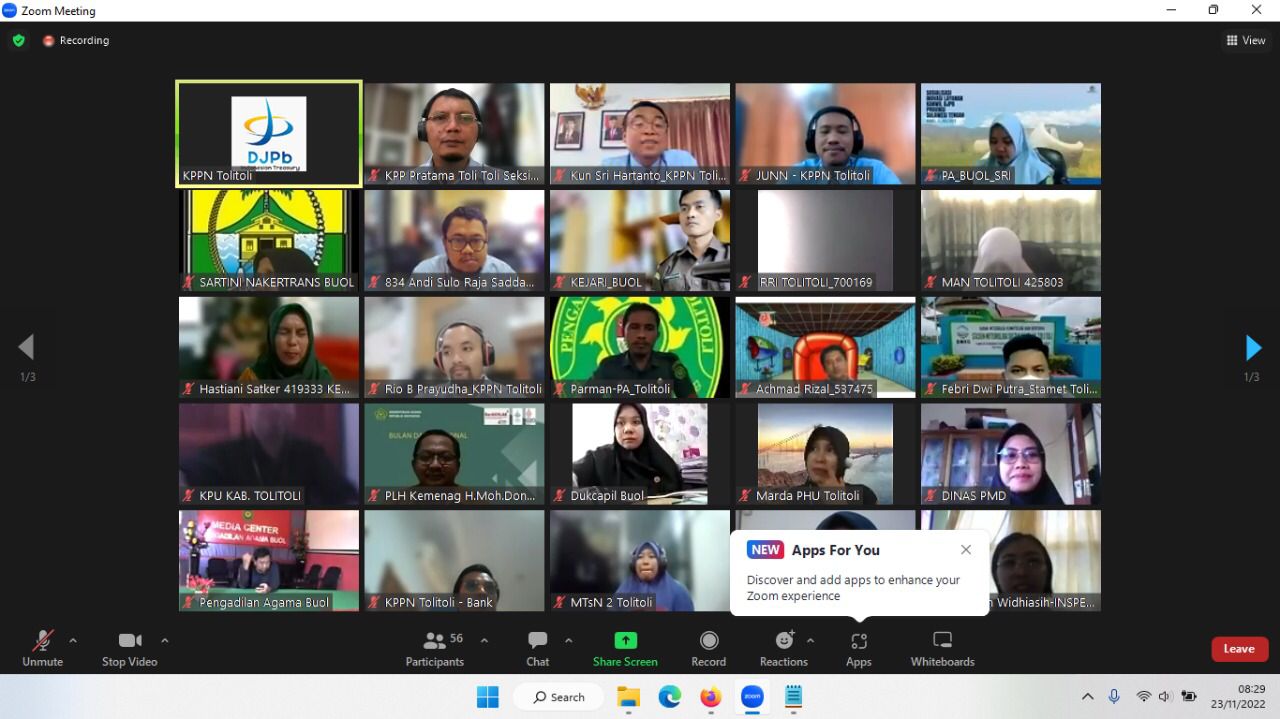Expand the Participants options arrow

[485, 640]
